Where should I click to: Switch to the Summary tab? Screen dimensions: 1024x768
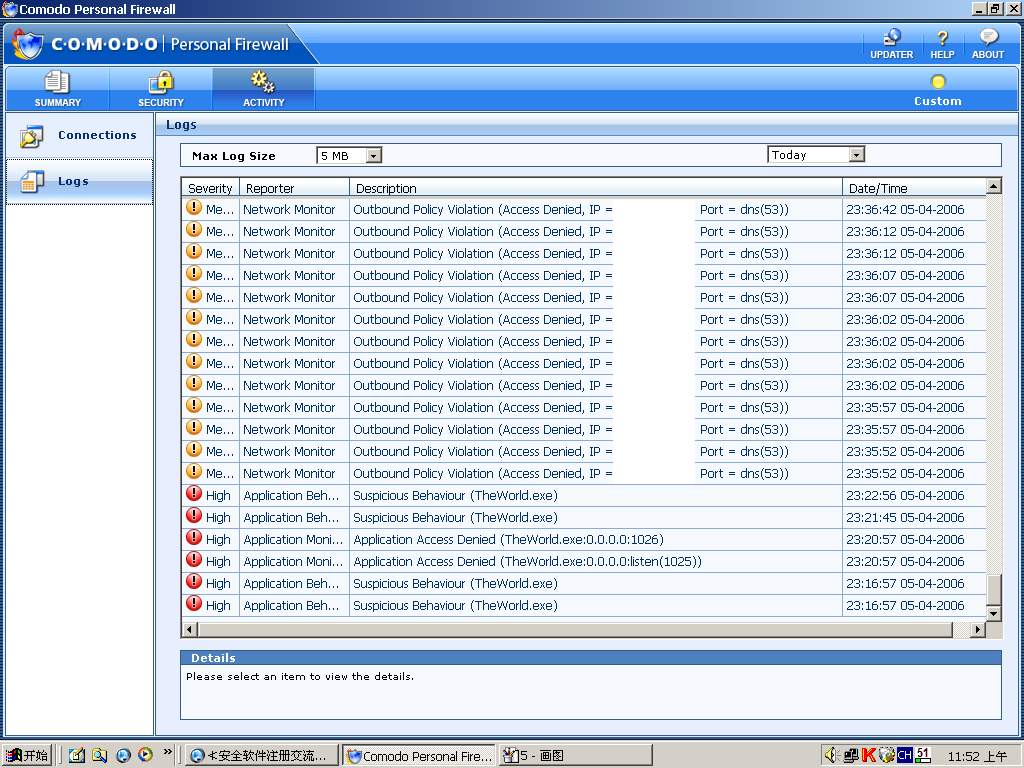pos(57,89)
